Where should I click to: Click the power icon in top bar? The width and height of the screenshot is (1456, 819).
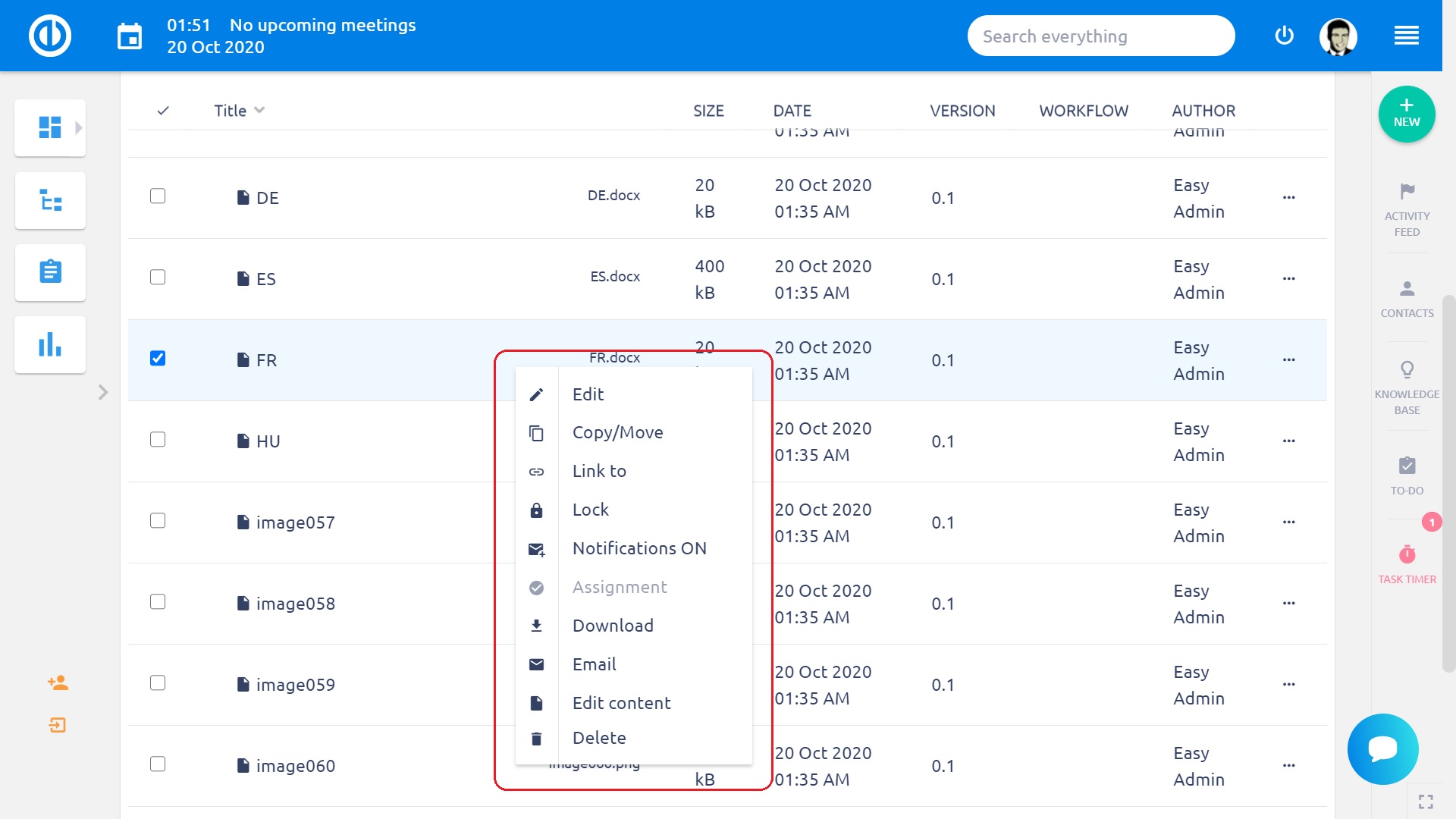[1284, 36]
